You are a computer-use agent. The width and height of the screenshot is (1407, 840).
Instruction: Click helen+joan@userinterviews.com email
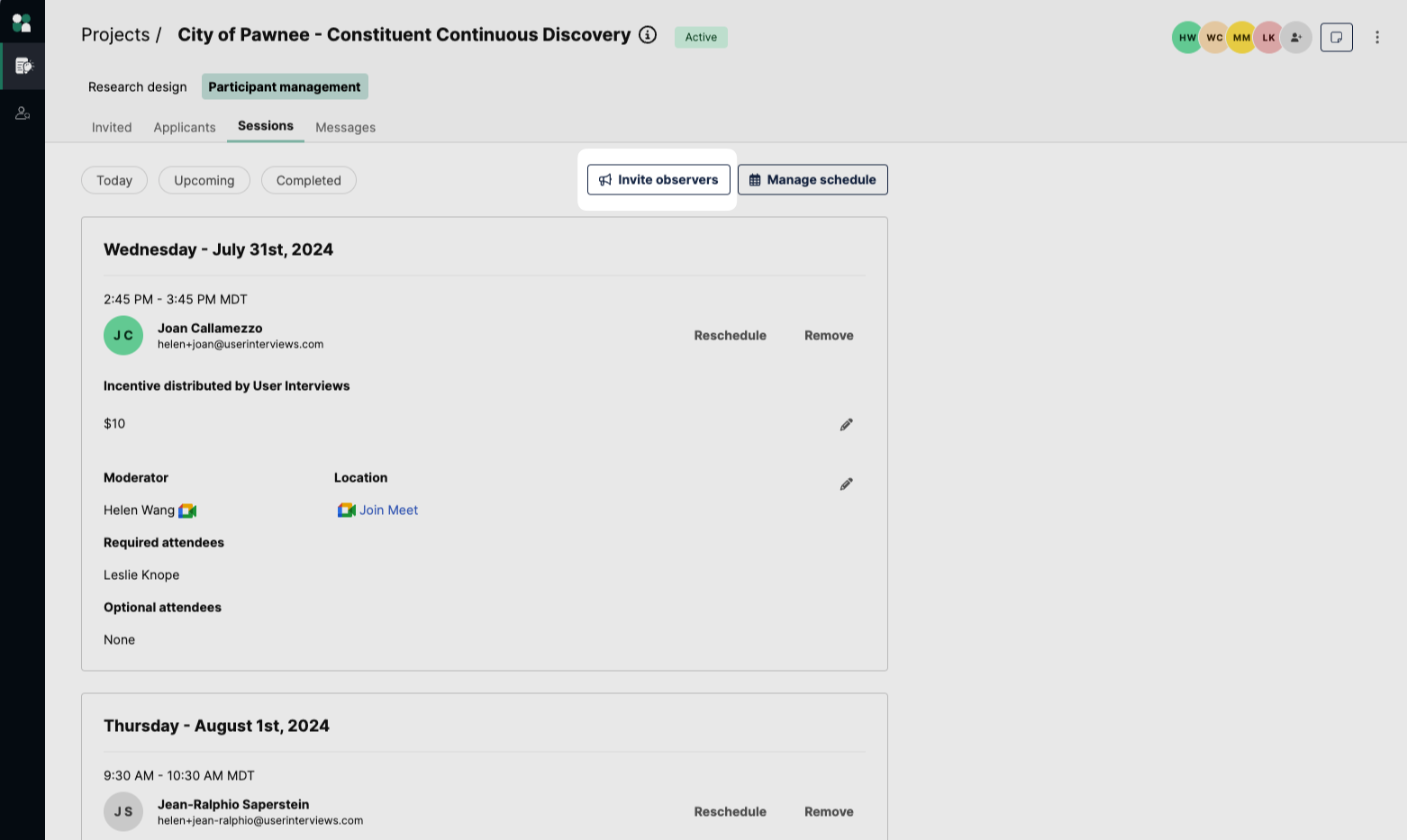point(241,344)
